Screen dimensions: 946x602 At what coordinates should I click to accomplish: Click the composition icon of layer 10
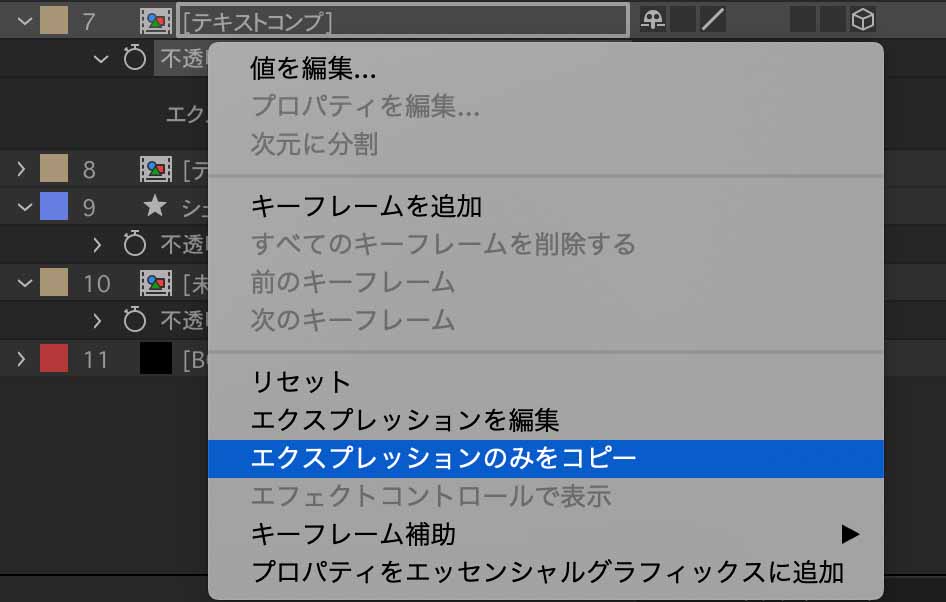point(156,282)
